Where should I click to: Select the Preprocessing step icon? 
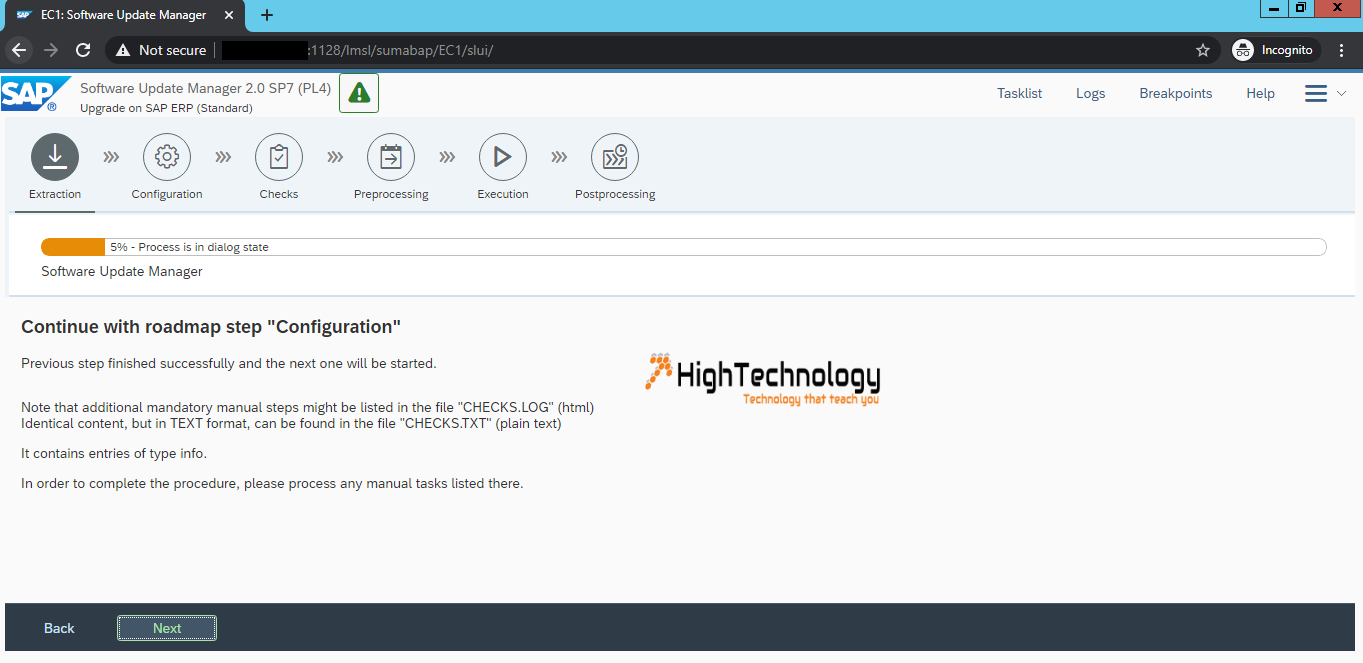391,157
